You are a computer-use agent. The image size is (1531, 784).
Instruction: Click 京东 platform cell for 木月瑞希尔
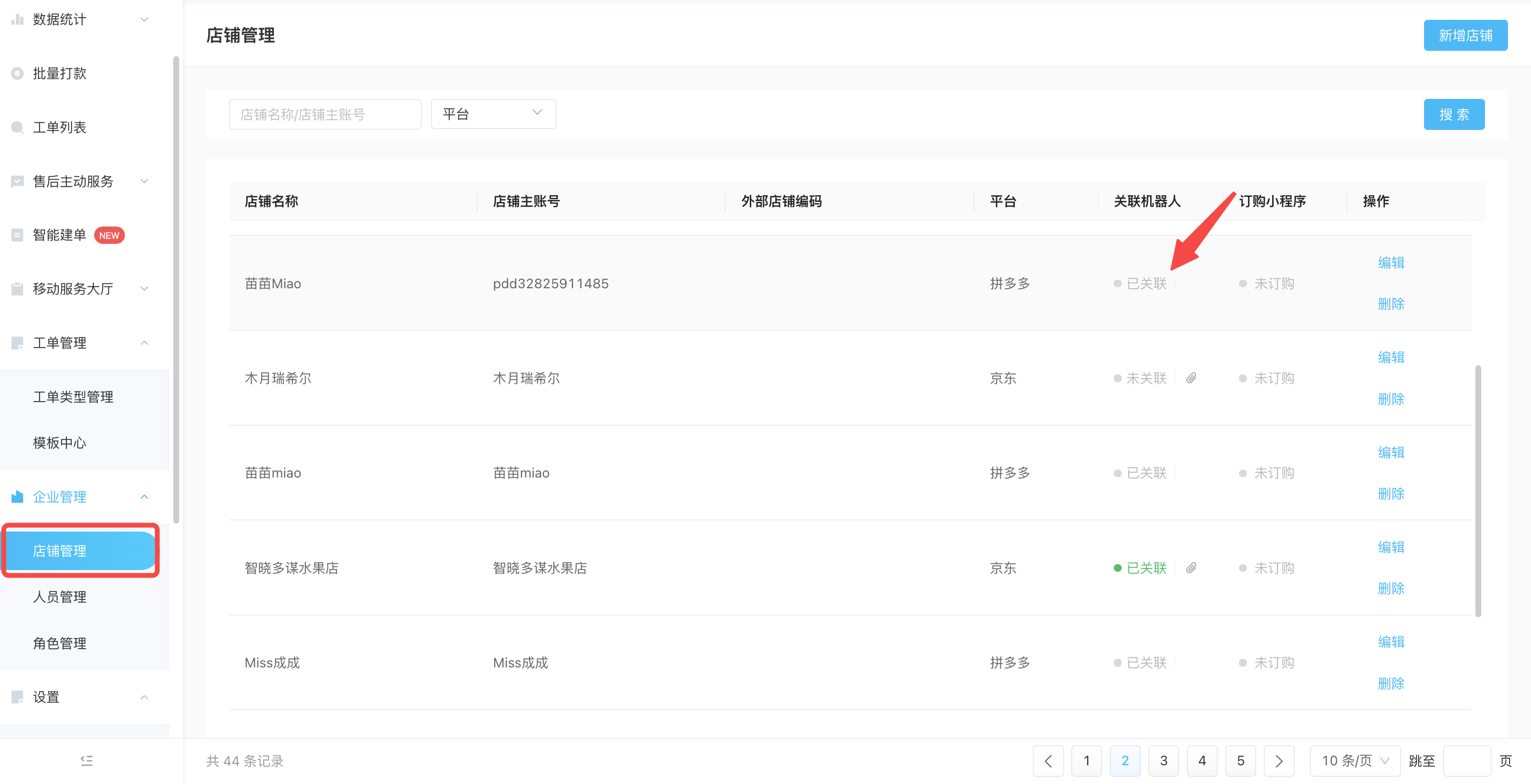click(1003, 378)
